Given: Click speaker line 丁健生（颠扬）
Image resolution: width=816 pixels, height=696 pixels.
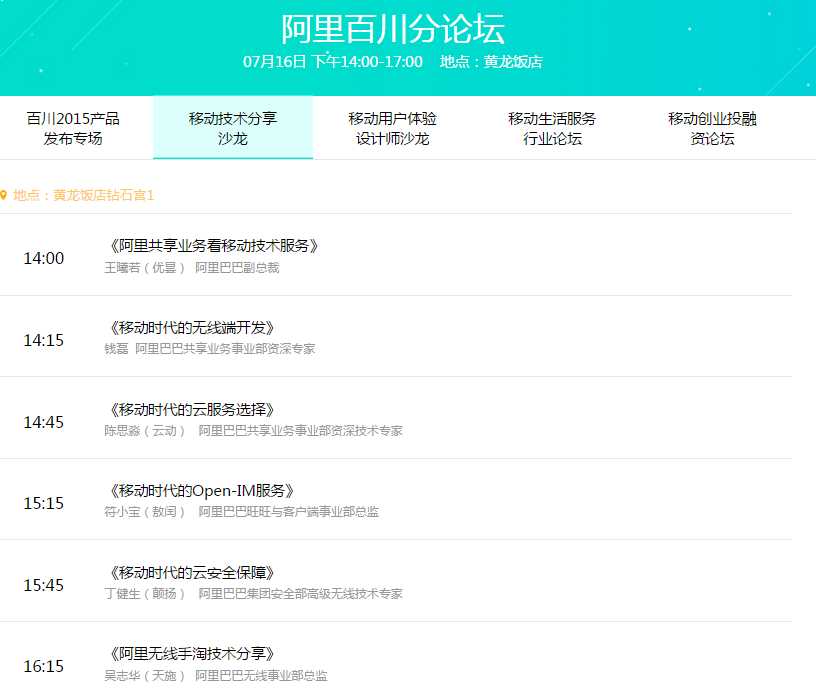Looking at the screenshot, I should 145,593.
